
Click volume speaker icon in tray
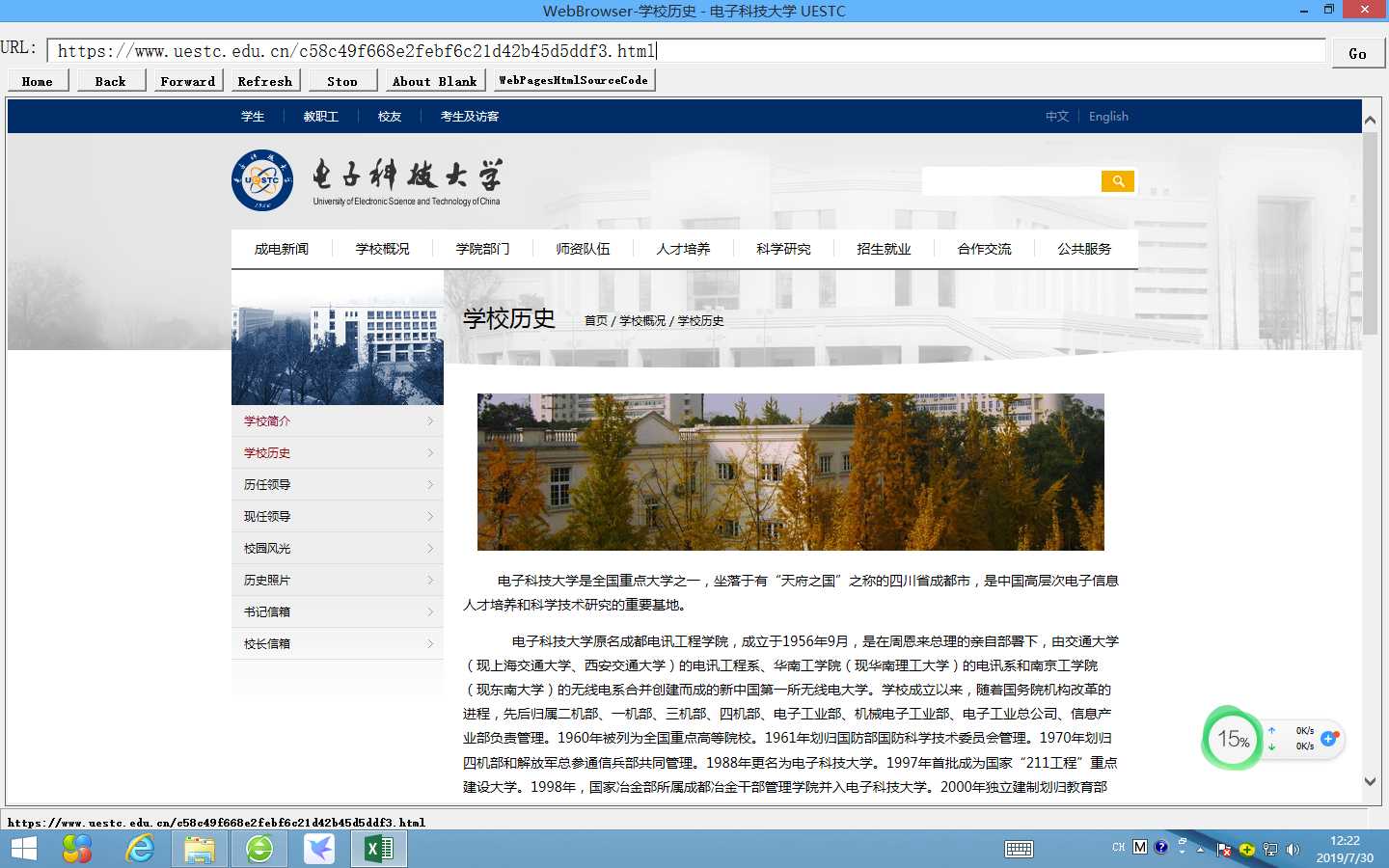1293,850
